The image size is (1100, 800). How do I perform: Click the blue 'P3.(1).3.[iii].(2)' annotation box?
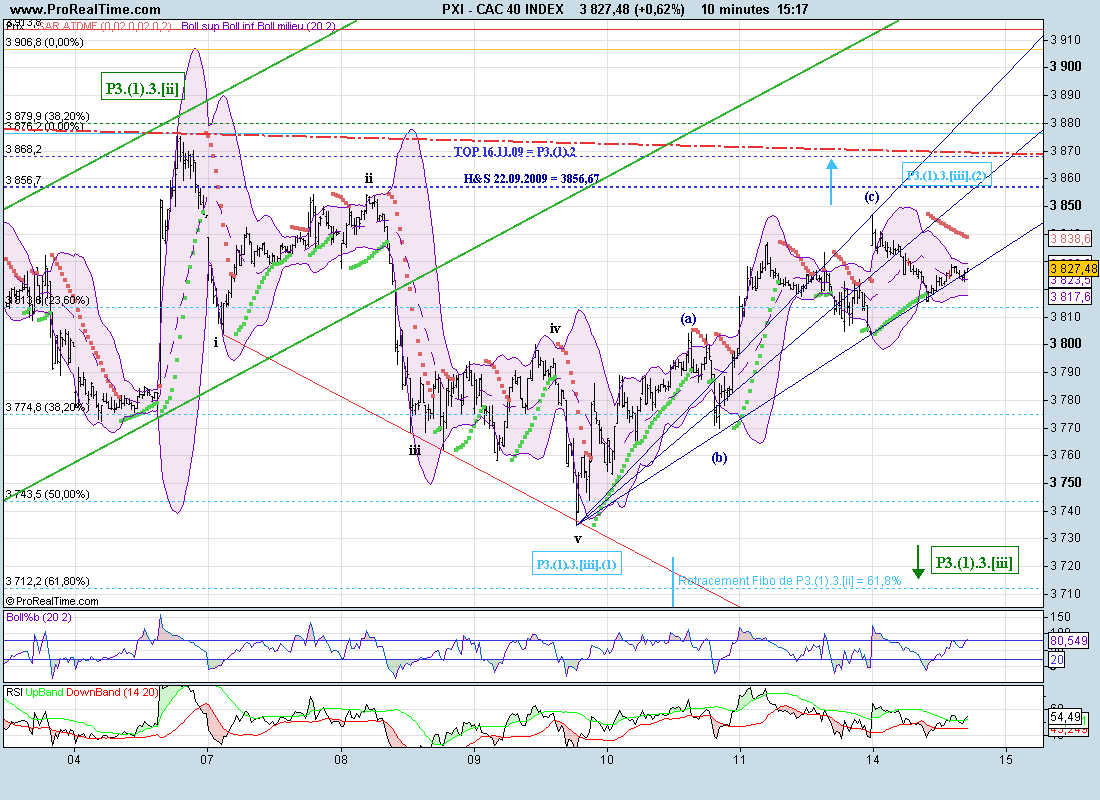[x=946, y=175]
